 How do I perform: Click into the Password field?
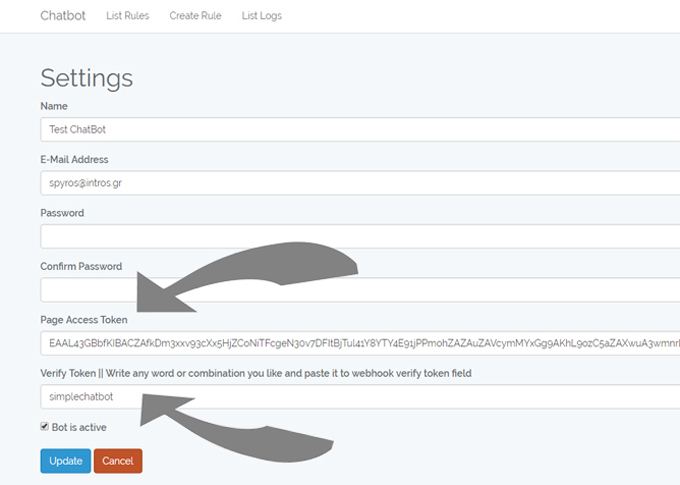coord(360,236)
